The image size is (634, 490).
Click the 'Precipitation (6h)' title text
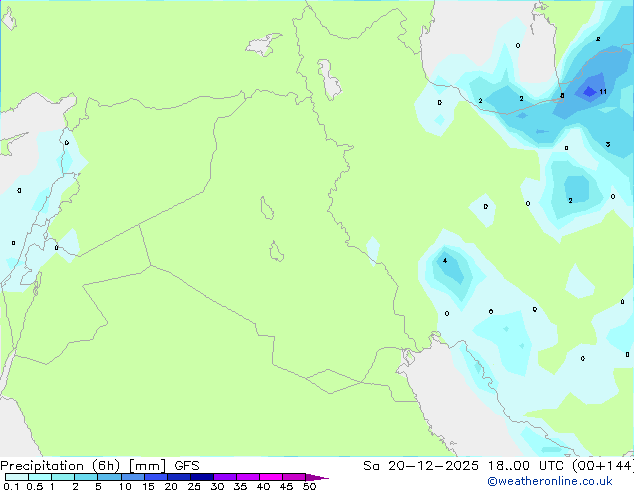(x=60, y=466)
